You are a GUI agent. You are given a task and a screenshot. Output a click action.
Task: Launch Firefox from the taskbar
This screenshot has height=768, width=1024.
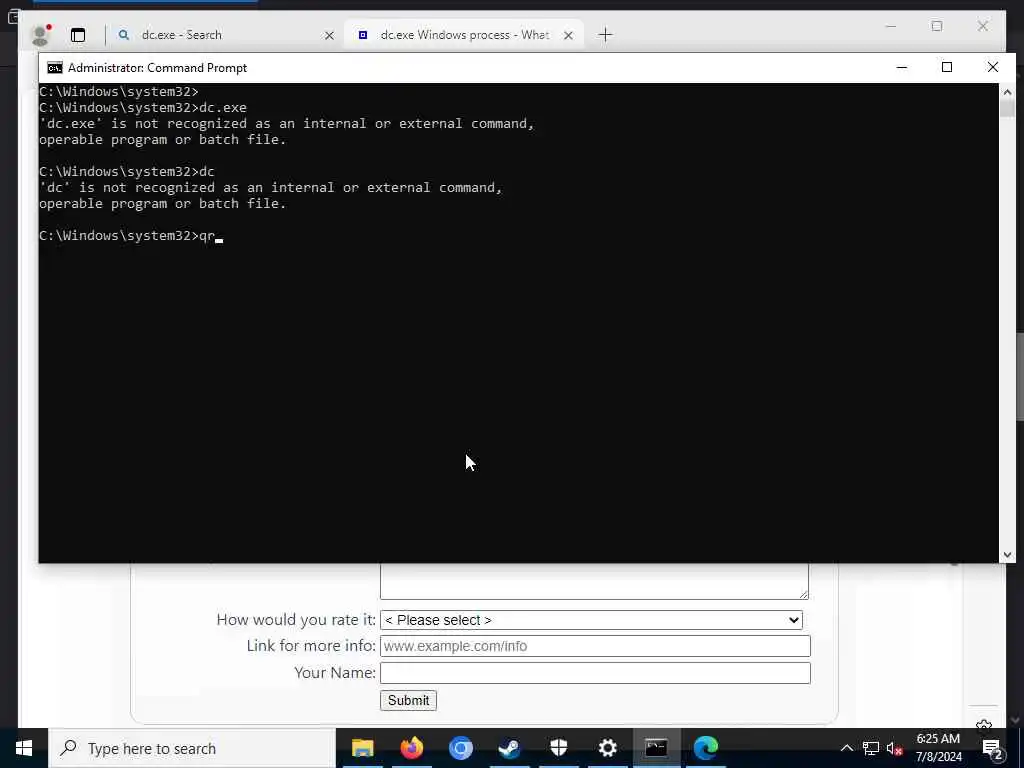click(411, 748)
